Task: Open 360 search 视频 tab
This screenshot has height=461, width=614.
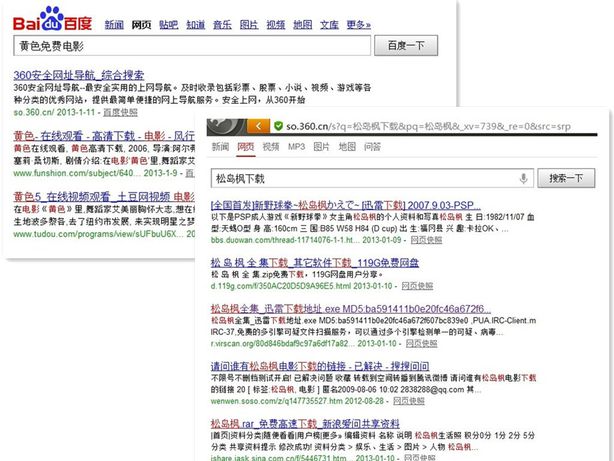Action: pyautogui.click(x=271, y=147)
